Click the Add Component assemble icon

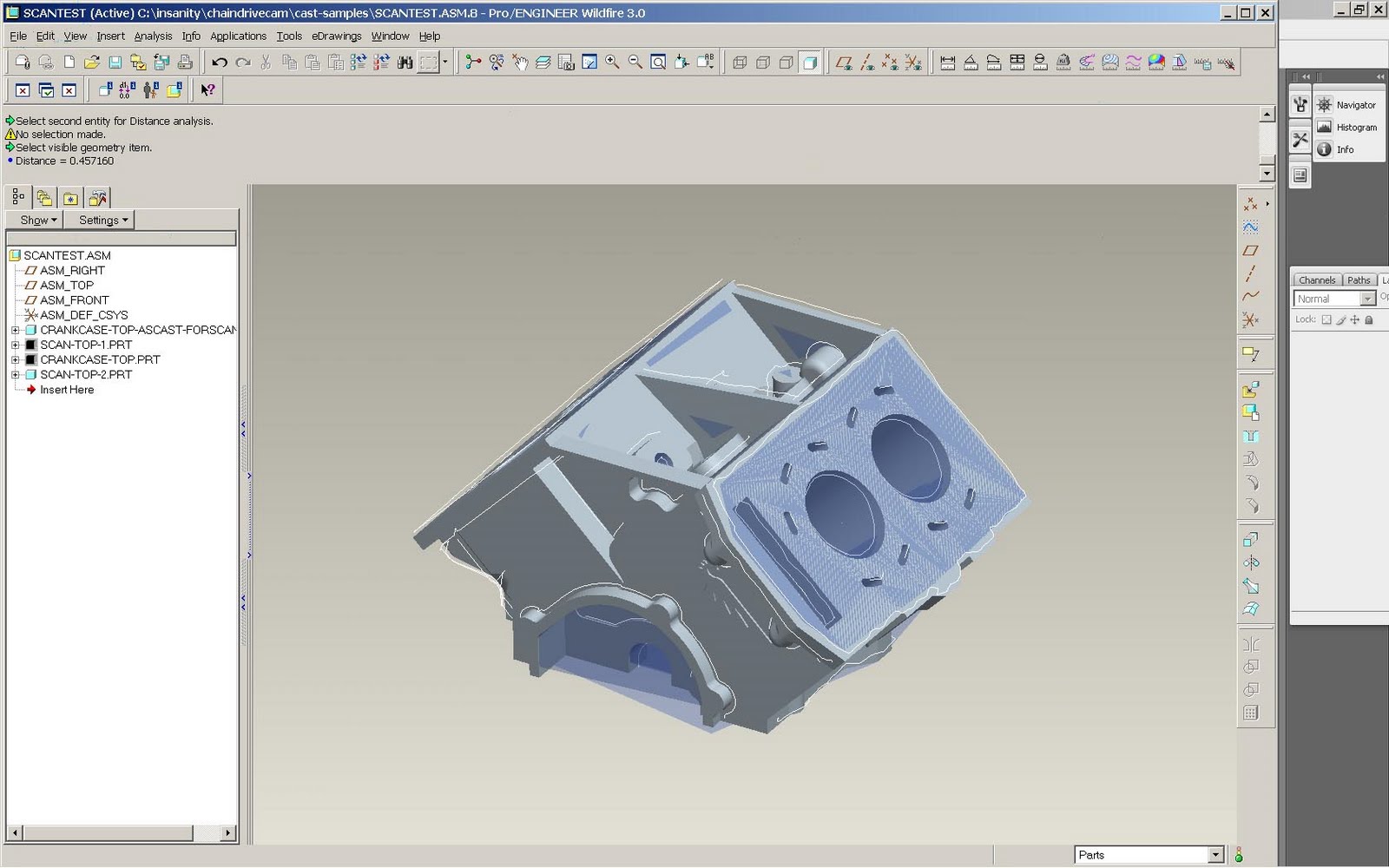point(1251,390)
